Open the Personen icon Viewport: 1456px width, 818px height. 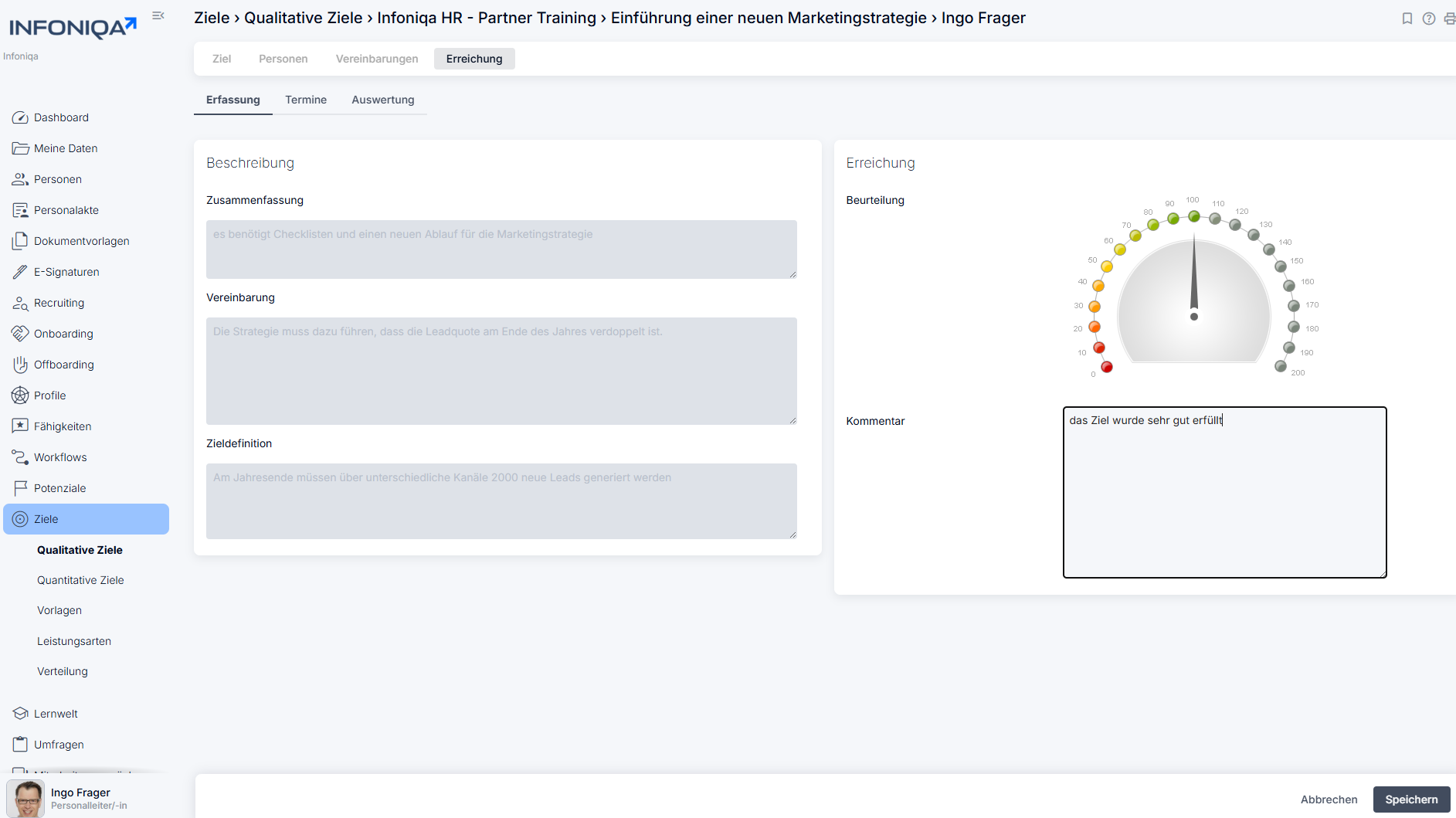click(20, 179)
